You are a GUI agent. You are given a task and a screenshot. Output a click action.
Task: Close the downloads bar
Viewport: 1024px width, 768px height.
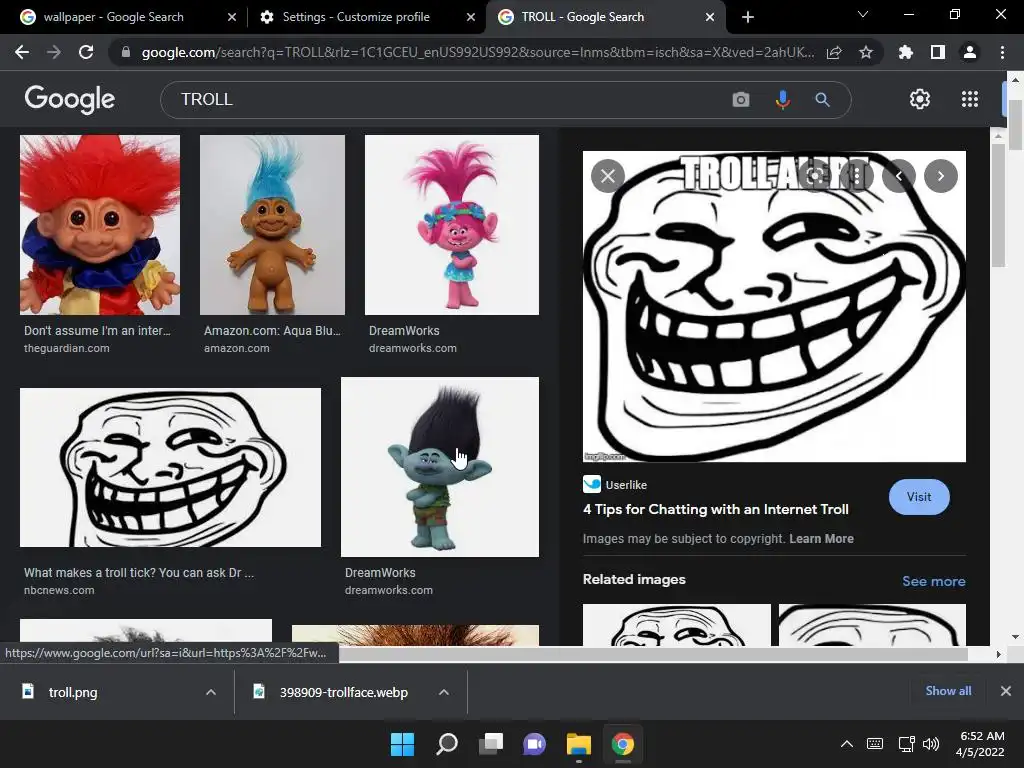[1006, 690]
